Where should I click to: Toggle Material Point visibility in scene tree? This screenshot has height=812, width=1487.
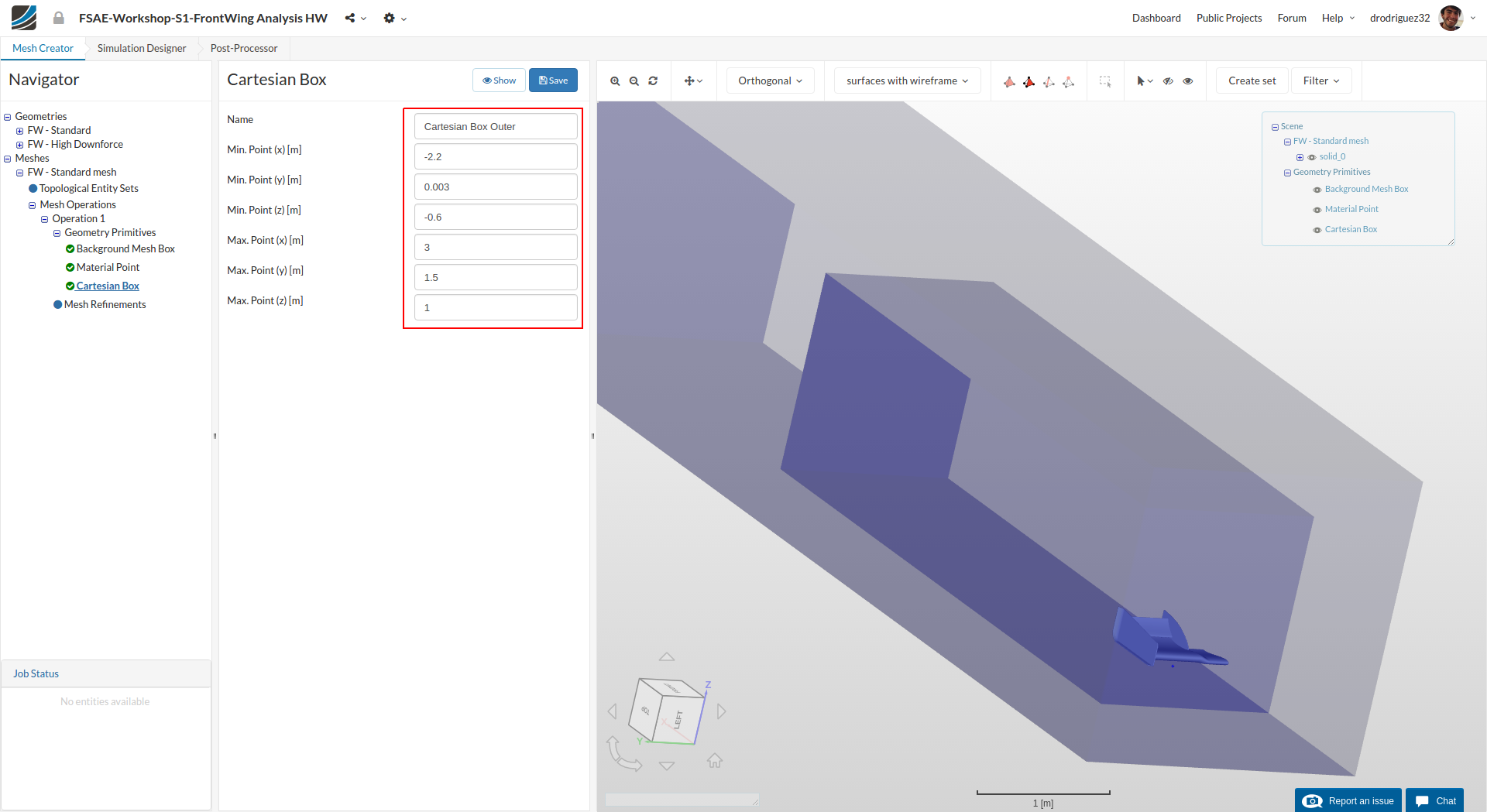tap(1317, 210)
